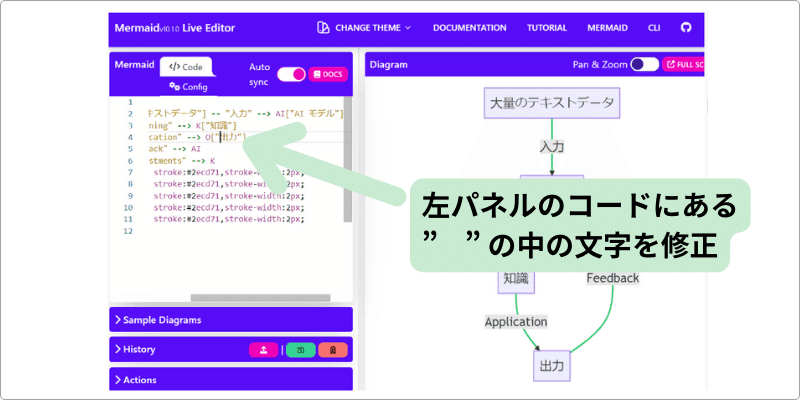Expand the Sample Diagrams section
Screen dimensions: 800x400
[231, 320]
